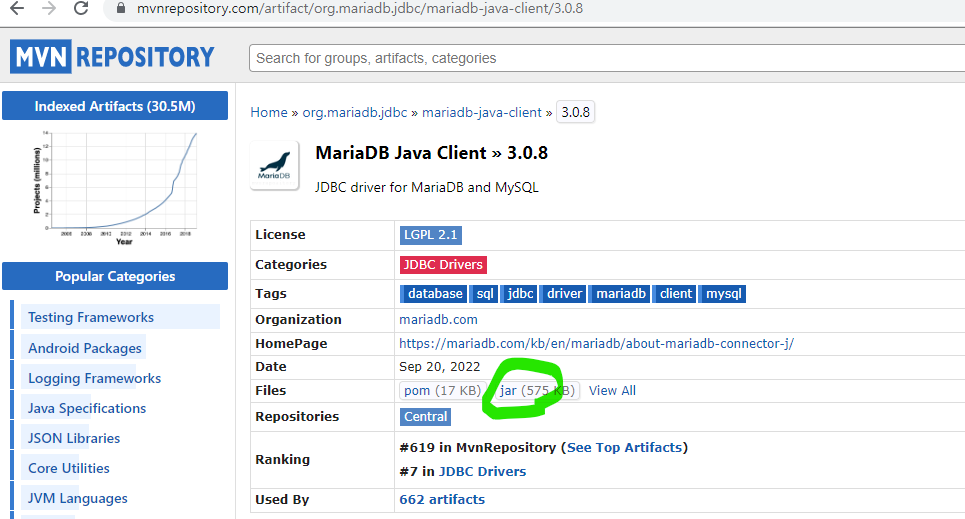
Task: Reload the page with refresh icon
Action: 81,9
